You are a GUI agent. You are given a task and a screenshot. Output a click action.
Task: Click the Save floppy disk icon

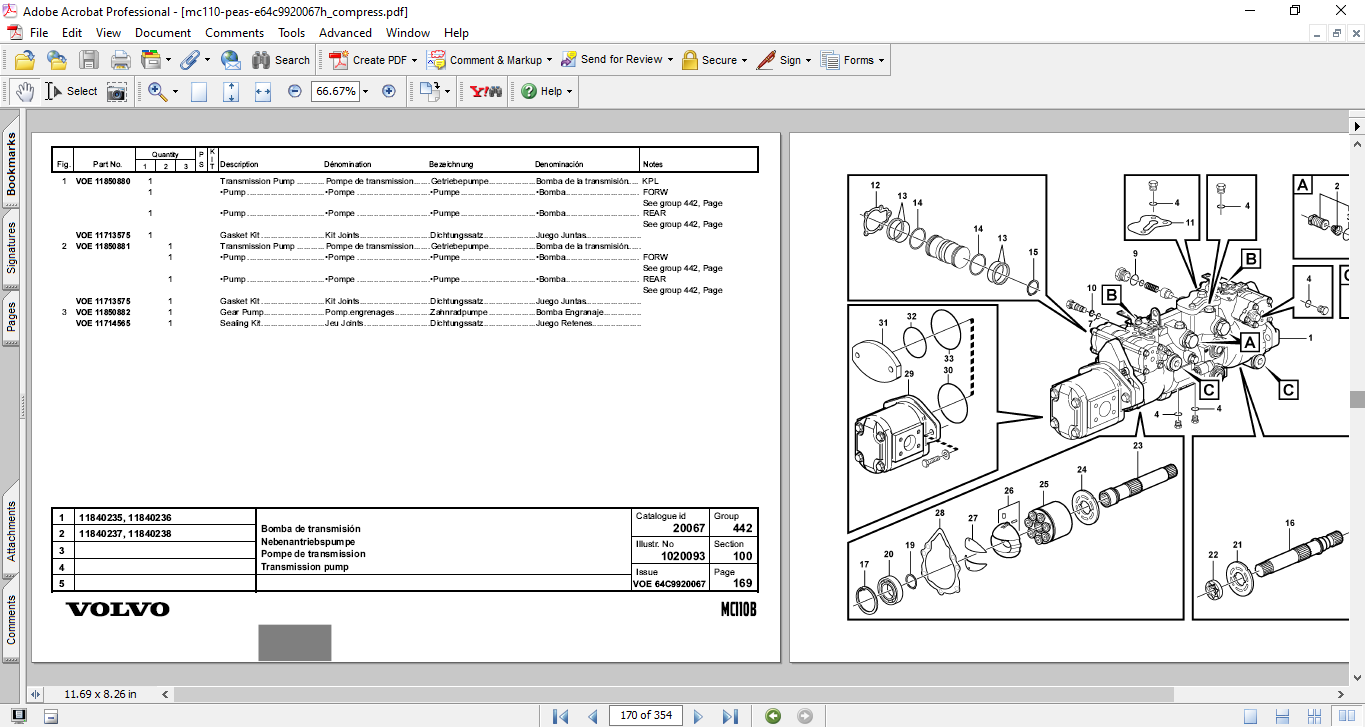(89, 60)
